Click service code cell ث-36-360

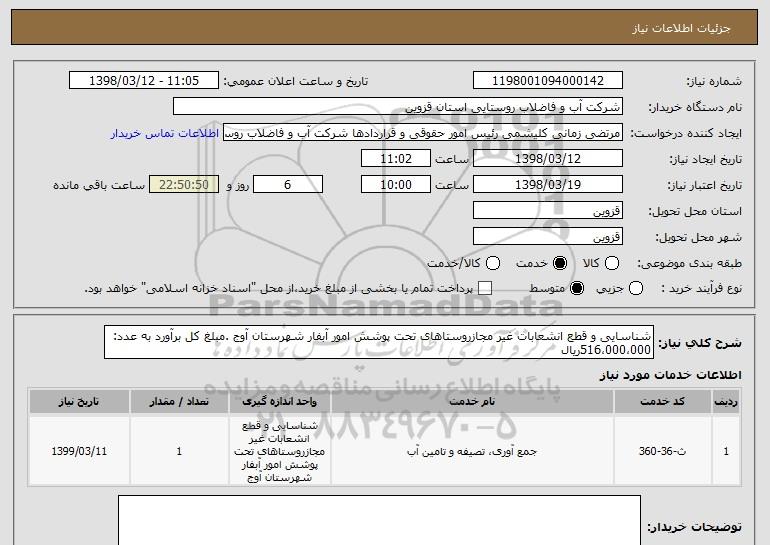coord(662,451)
